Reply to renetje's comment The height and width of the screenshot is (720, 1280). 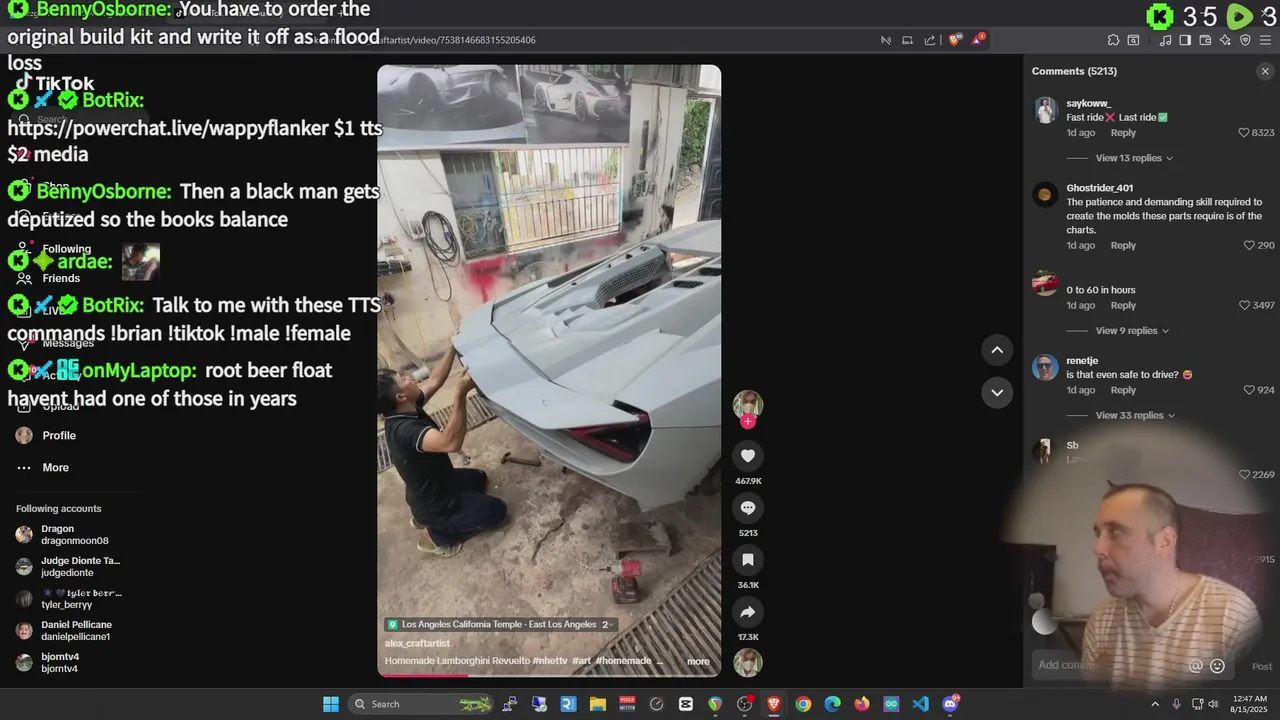1123,390
